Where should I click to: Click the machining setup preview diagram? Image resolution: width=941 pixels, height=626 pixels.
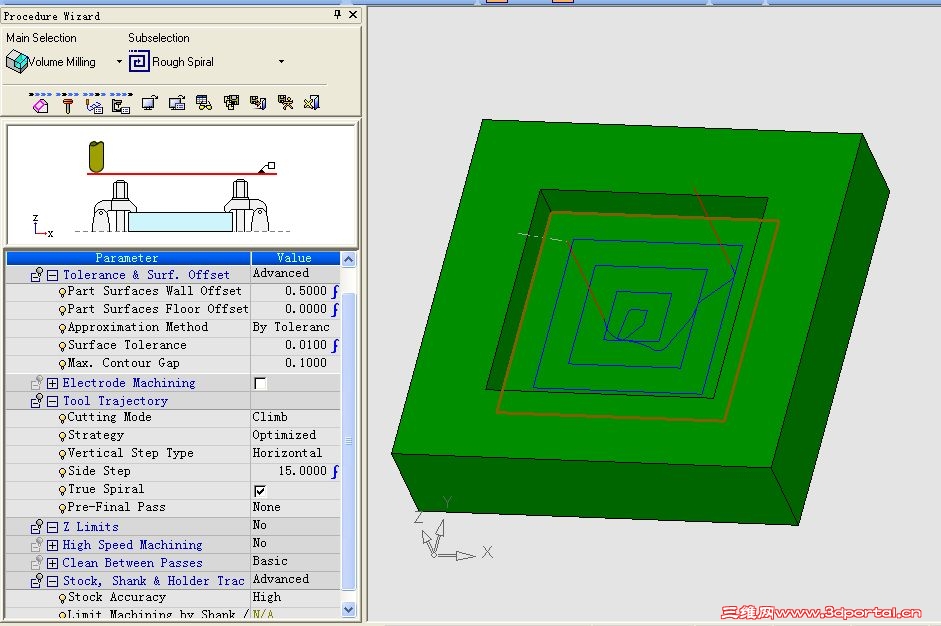[181, 184]
